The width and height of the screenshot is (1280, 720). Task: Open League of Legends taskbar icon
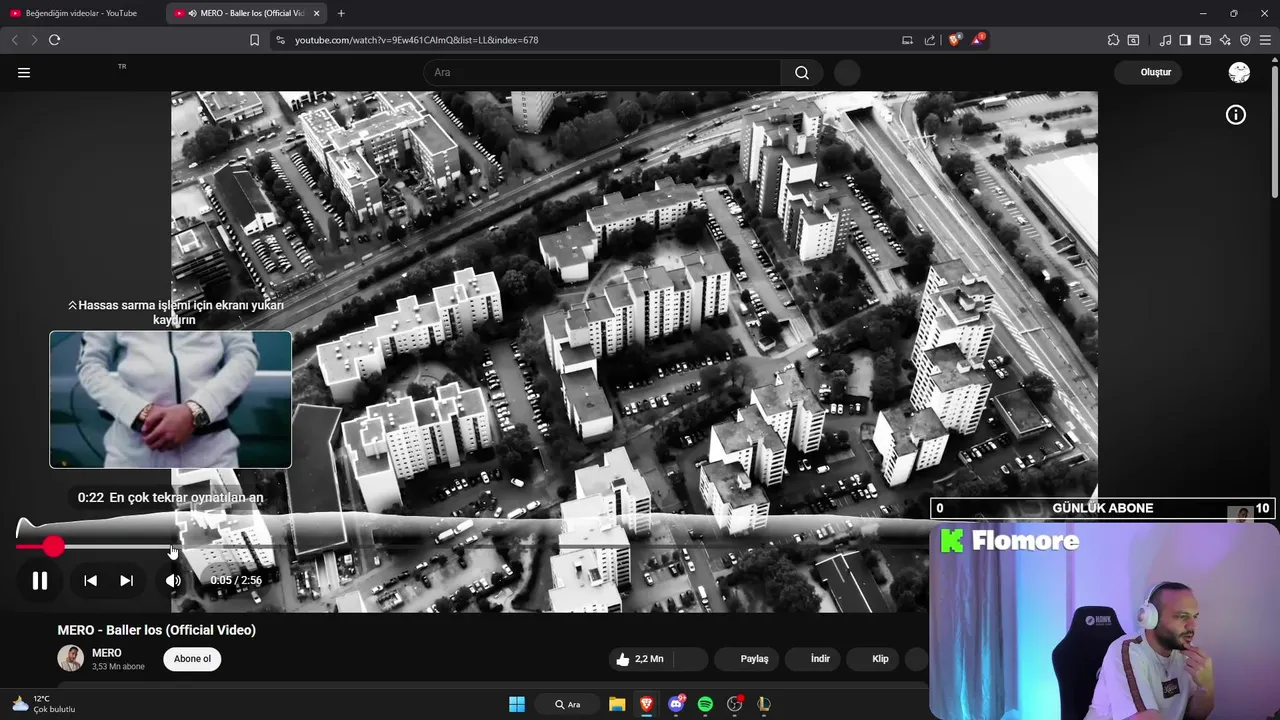click(x=764, y=704)
